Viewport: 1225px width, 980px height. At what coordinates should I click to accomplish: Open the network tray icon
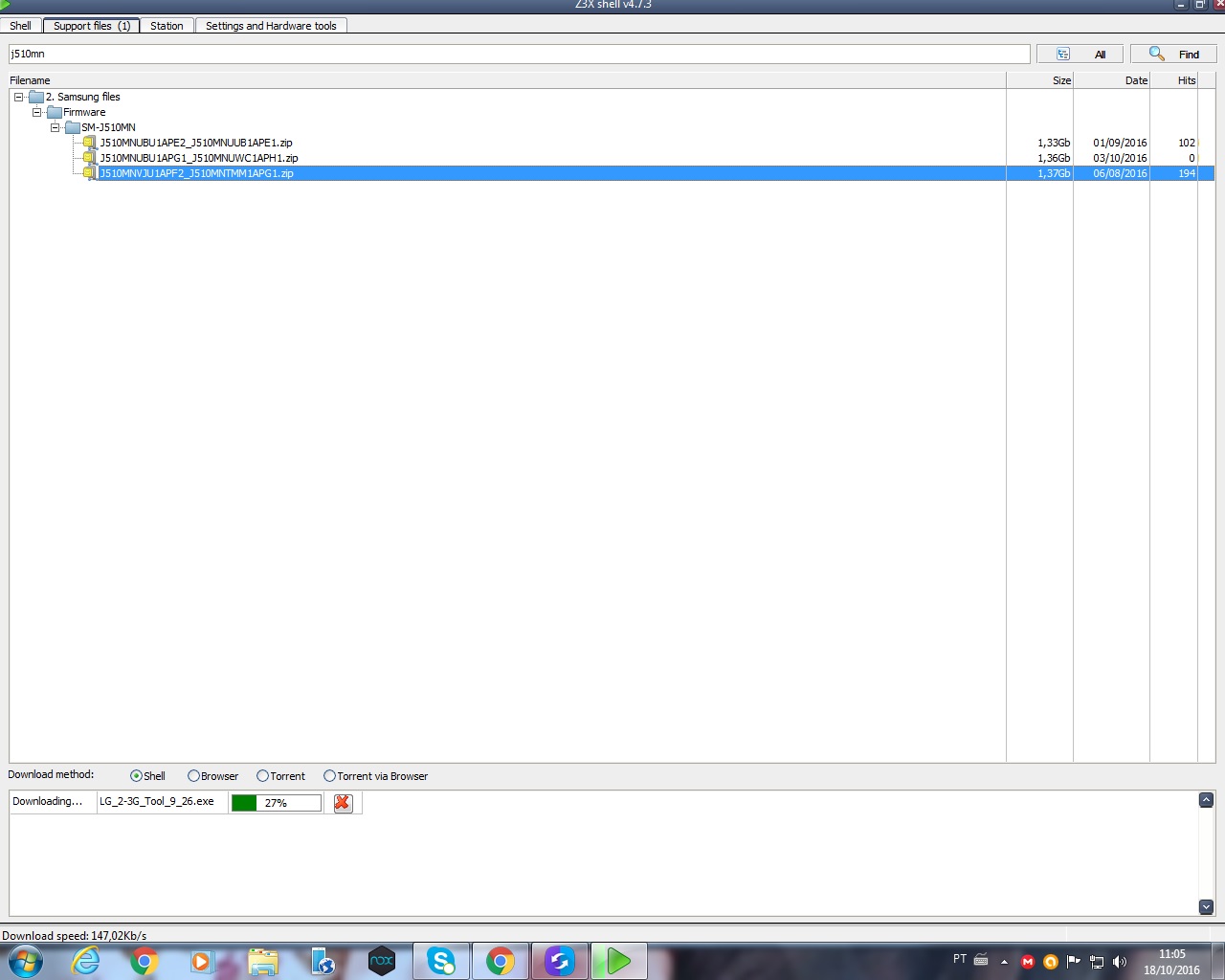pos(1097,962)
